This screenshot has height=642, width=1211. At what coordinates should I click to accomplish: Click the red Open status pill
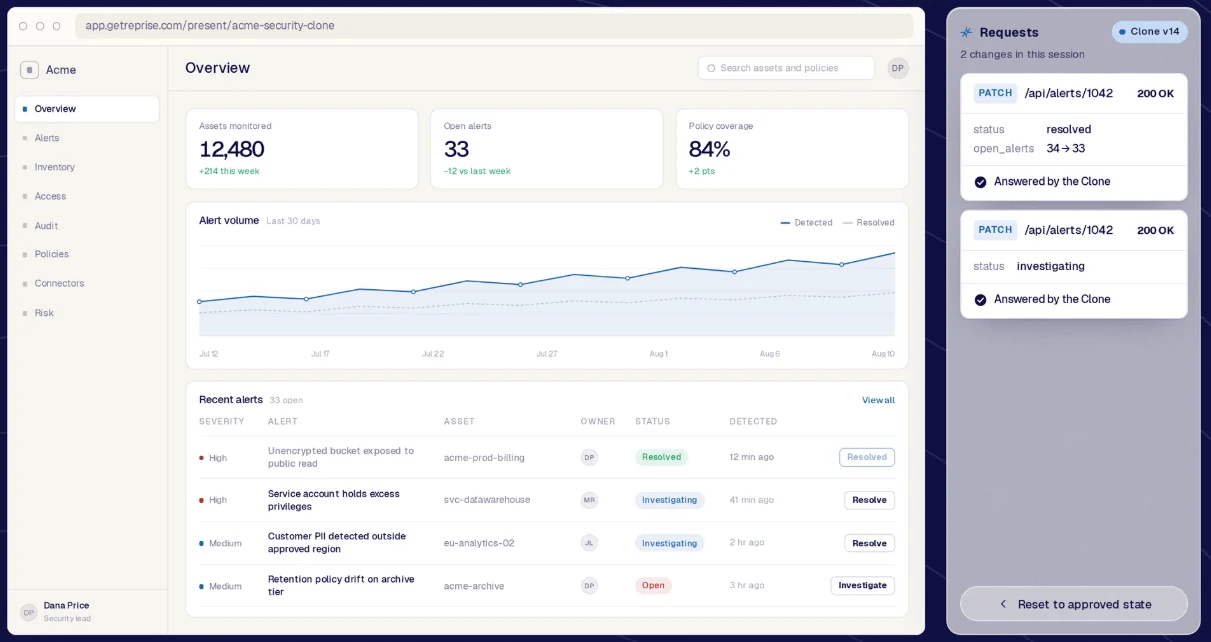pos(653,586)
